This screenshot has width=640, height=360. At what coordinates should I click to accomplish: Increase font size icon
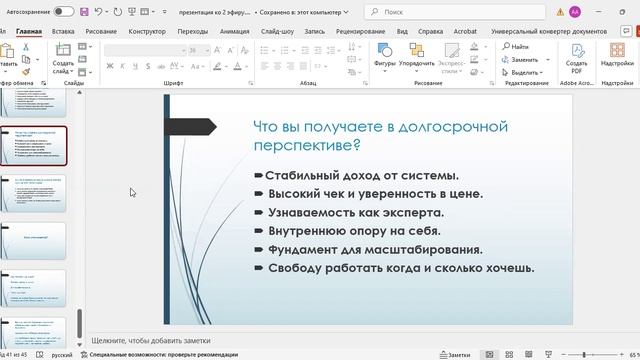click(x=218, y=50)
